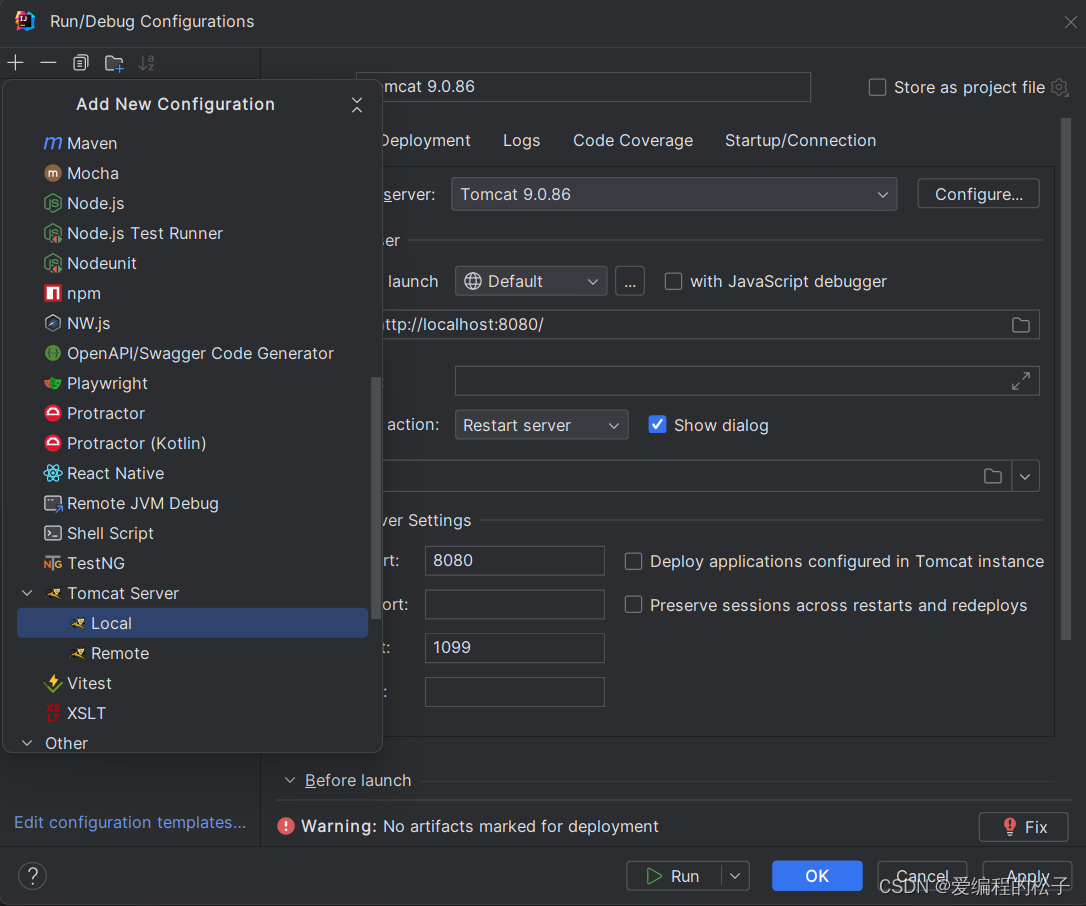The image size is (1086, 906).
Task: Open the JRE dropdown arrow
Action: point(1025,477)
